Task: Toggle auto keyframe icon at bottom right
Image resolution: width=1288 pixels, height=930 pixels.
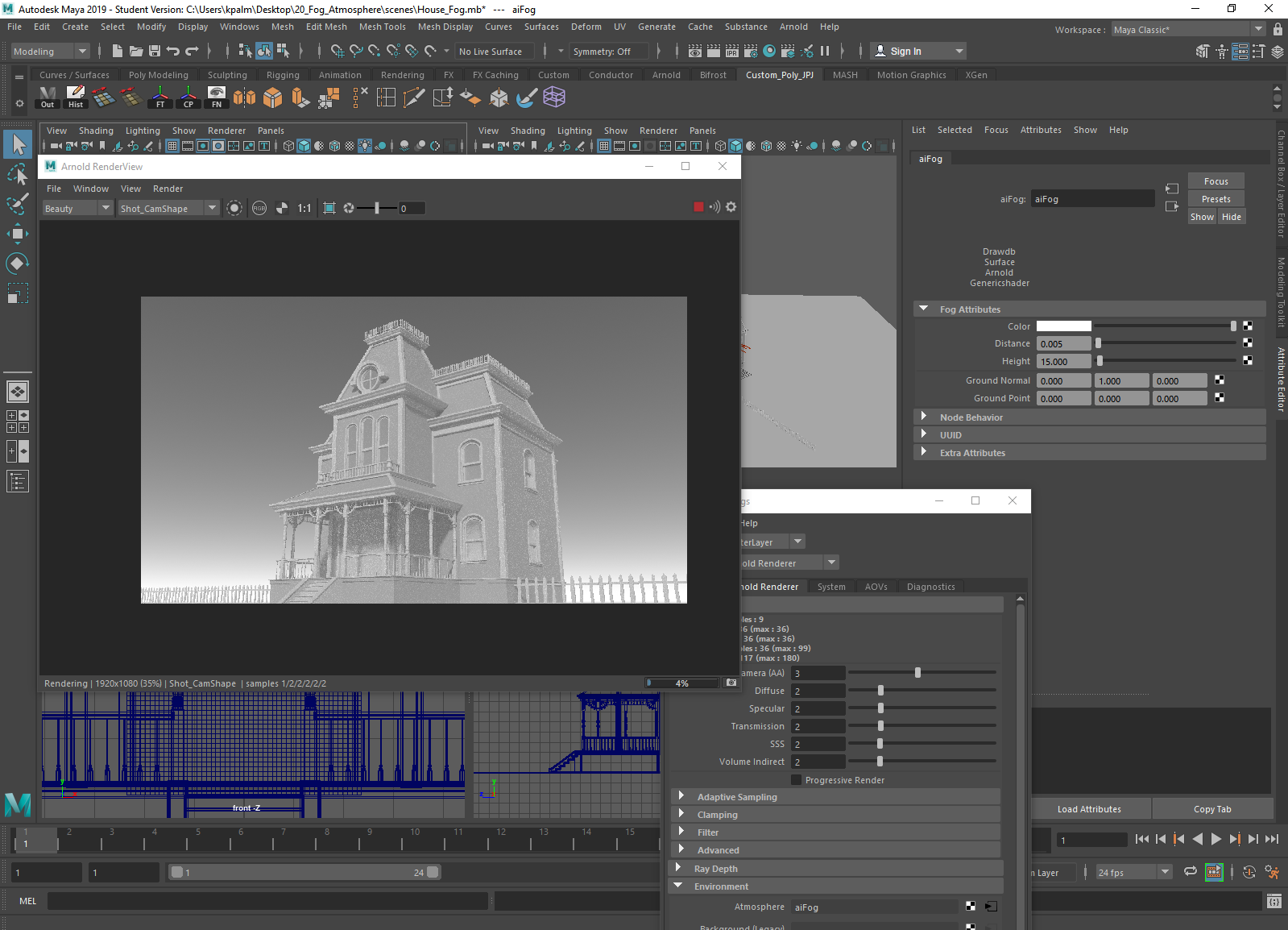Action: pyautogui.click(x=1249, y=872)
